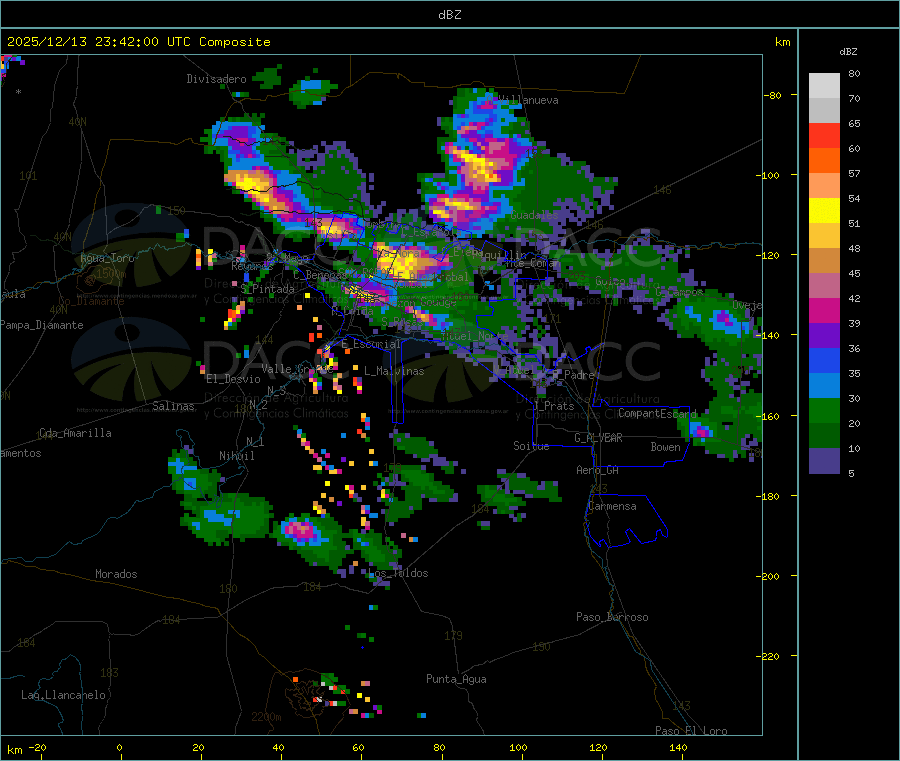Click the mauve 45 dBZ legend swatch
This screenshot has height=761, width=900.
tap(824, 286)
